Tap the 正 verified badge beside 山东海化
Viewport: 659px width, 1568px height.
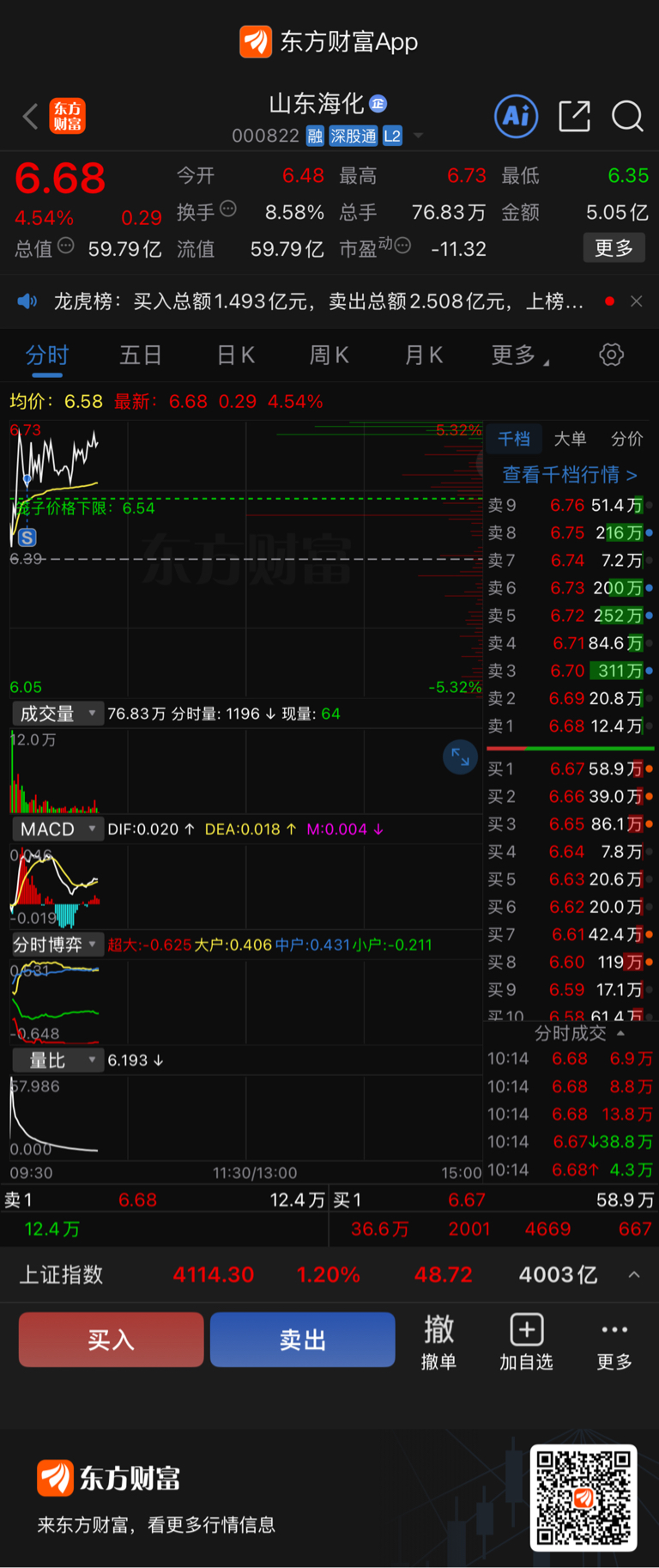(x=378, y=104)
